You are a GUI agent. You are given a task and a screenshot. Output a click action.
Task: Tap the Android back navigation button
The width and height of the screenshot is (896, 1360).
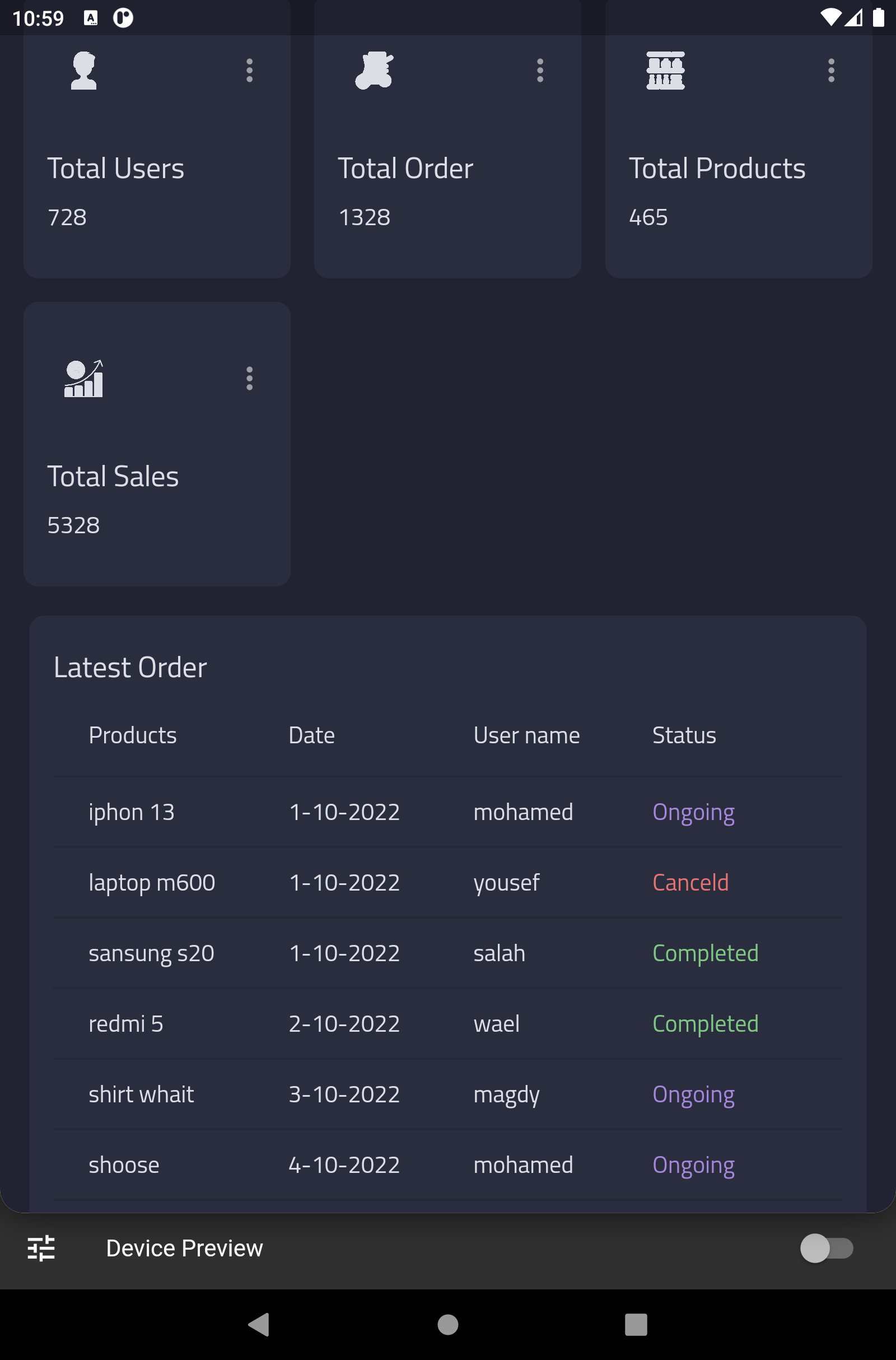pyautogui.click(x=259, y=1326)
